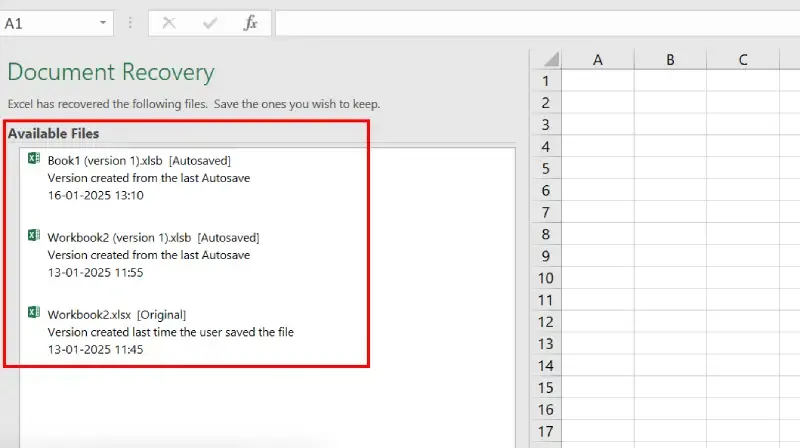Select row 1 header
The height and width of the screenshot is (448, 800).
(x=545, y=81)
